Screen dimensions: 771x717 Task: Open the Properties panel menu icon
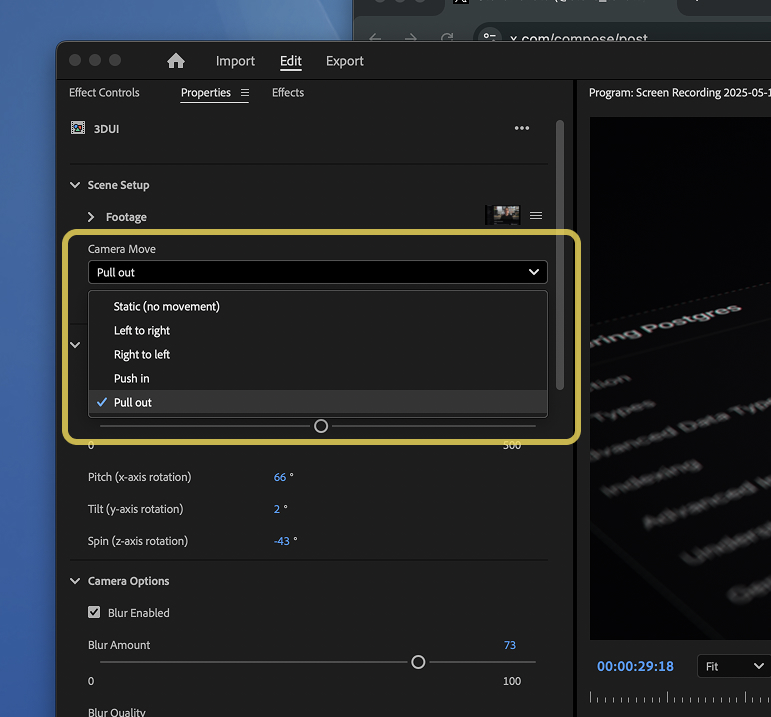(244, 92)
